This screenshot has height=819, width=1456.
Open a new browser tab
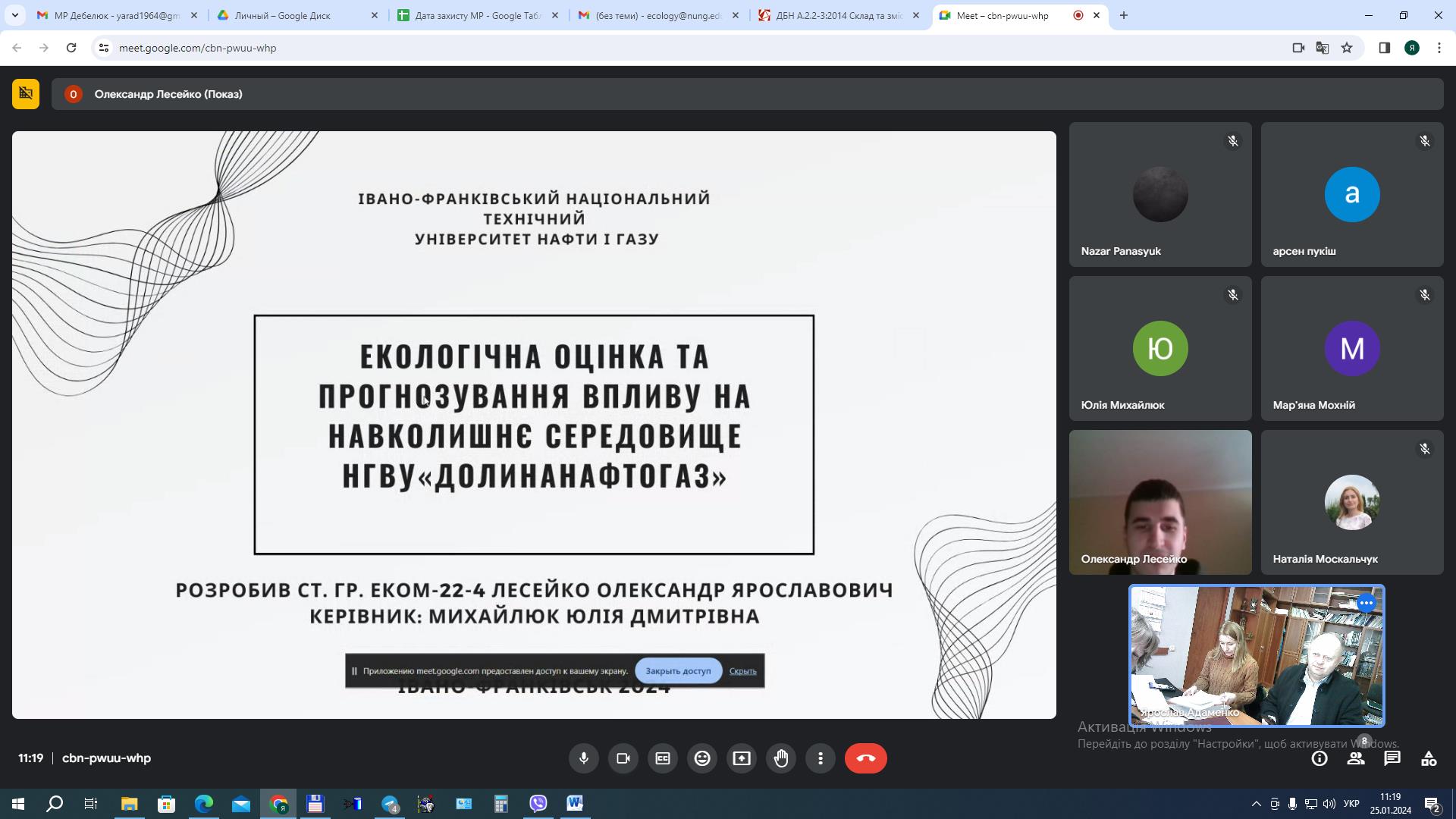1124,15
